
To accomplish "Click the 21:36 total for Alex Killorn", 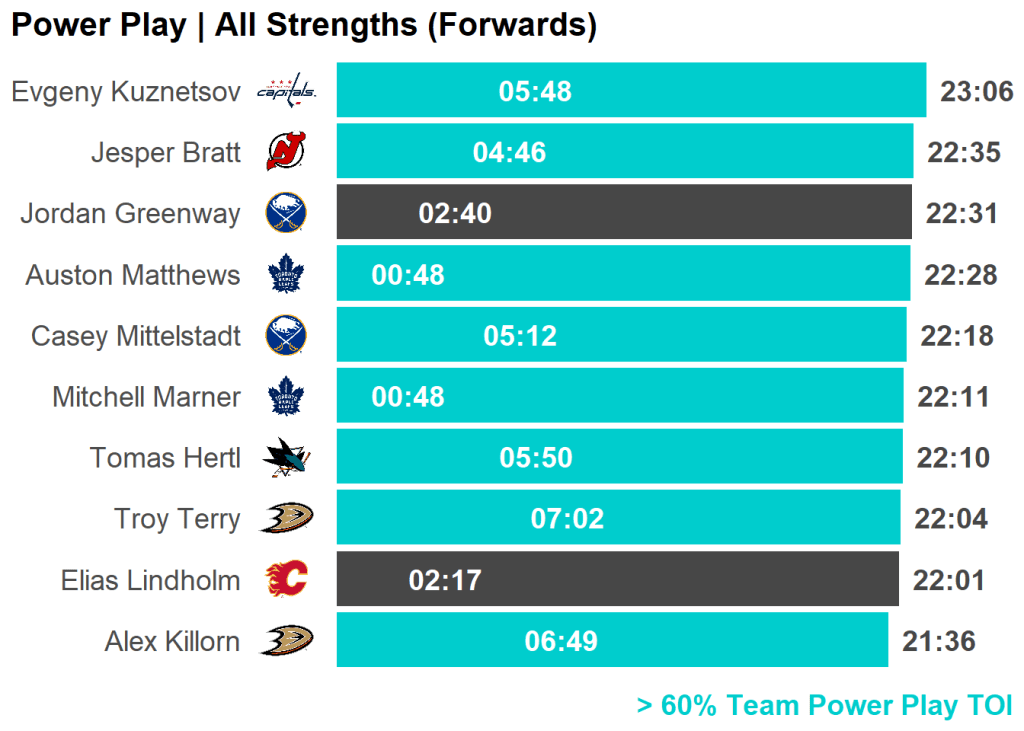I will [x=938, y=641].
